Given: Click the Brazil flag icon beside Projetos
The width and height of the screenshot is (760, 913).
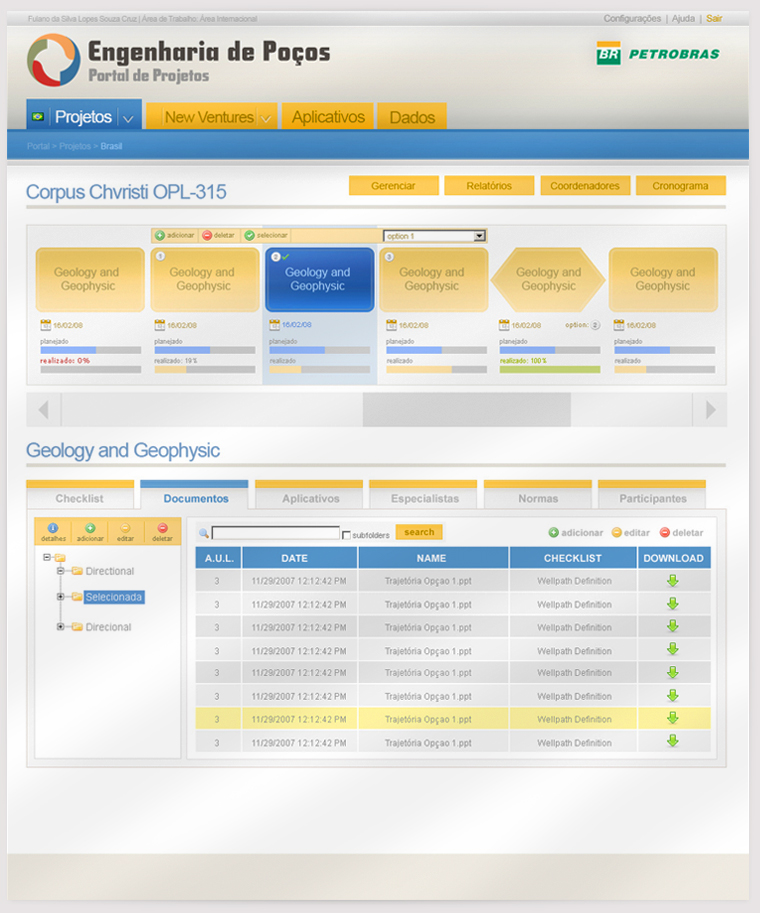Looking at the screenshot, I should pos(38,116).
